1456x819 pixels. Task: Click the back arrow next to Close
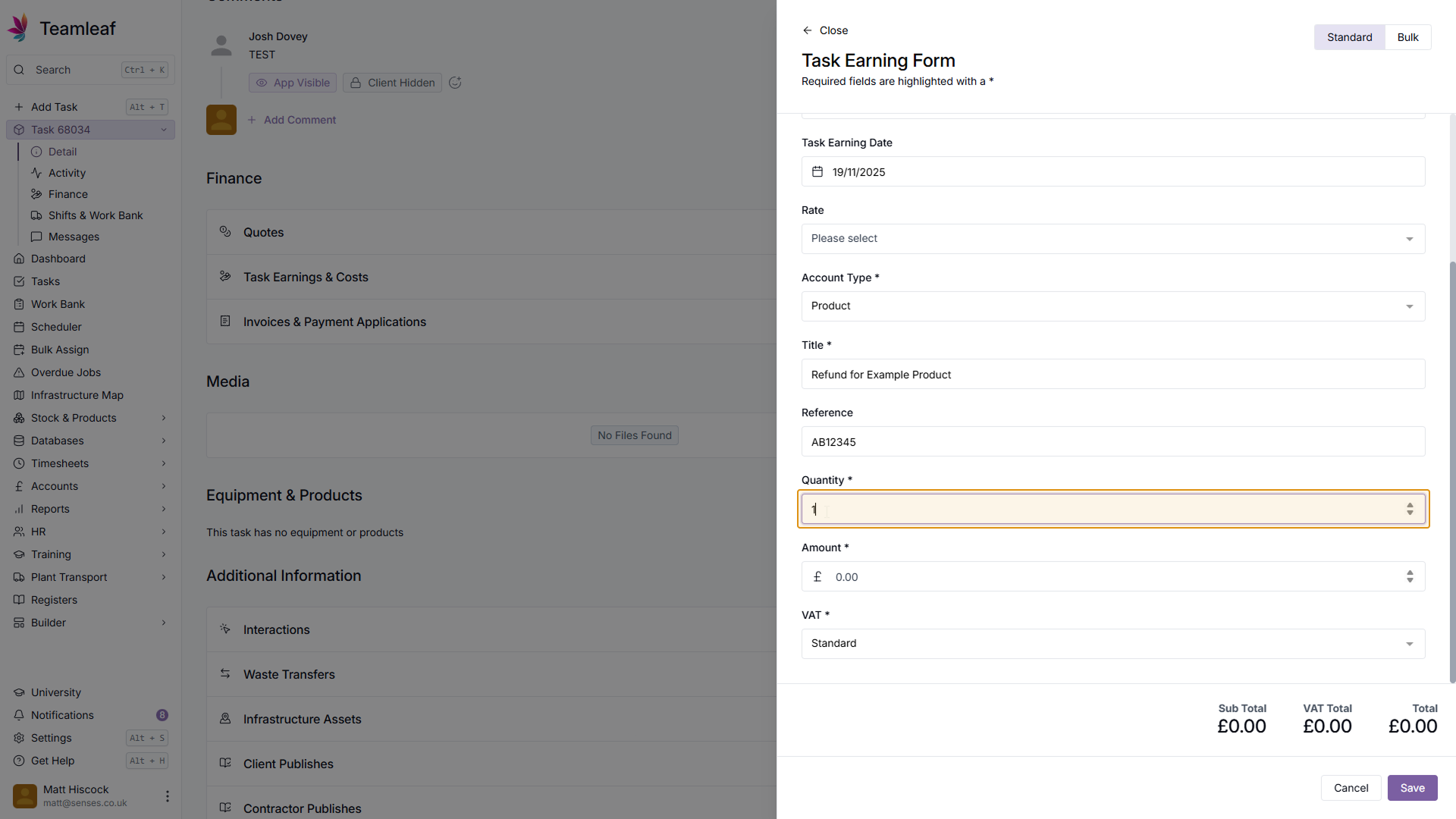807,30
